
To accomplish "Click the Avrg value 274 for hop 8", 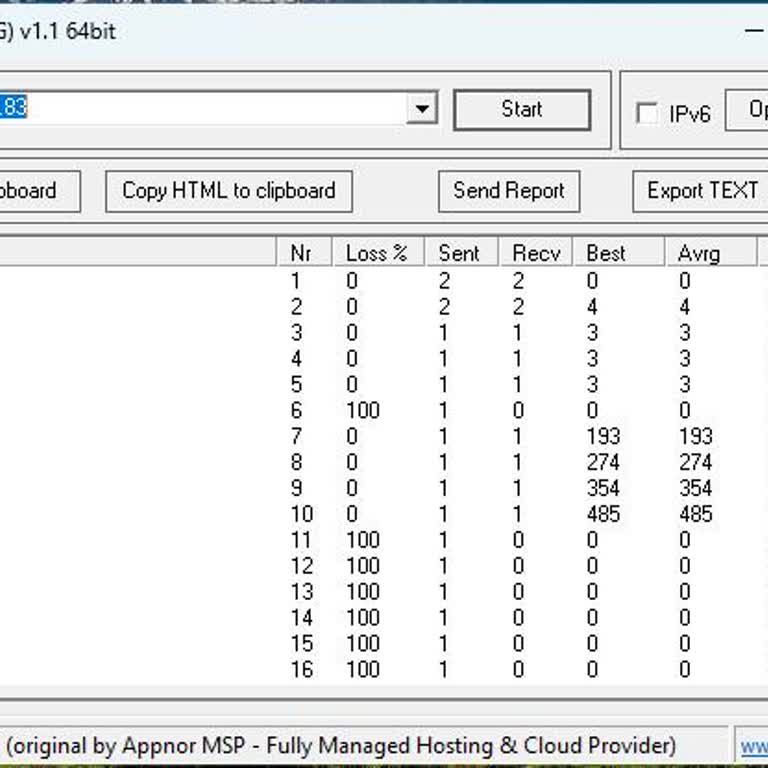I will point(696,462).
